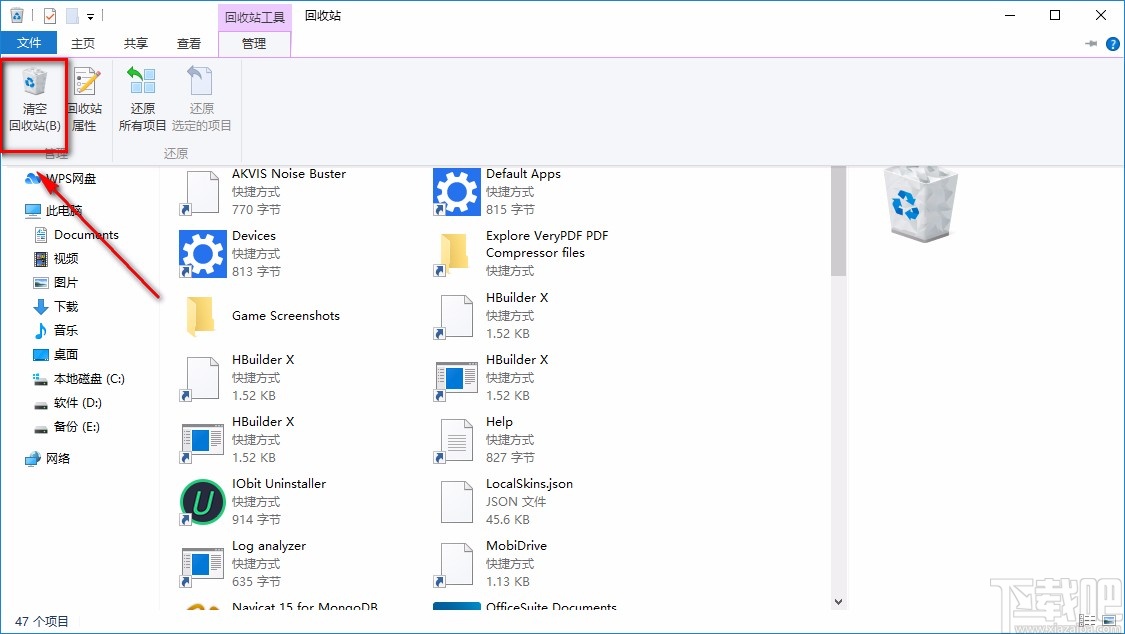Open the 文件 menu
This screenshot has height=634, width=1125.
[29, 43]
